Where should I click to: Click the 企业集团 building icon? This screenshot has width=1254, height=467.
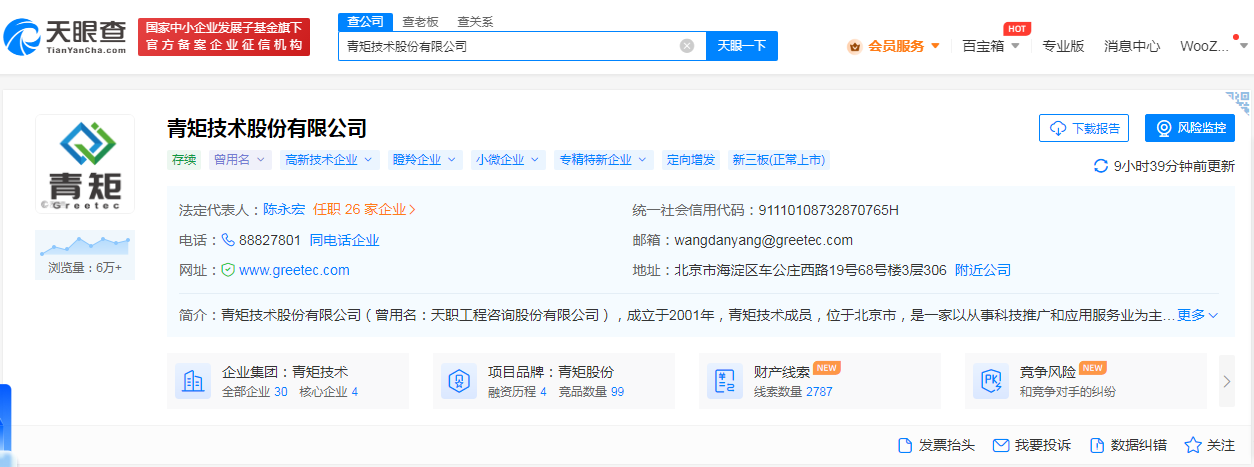click(193, 381)
